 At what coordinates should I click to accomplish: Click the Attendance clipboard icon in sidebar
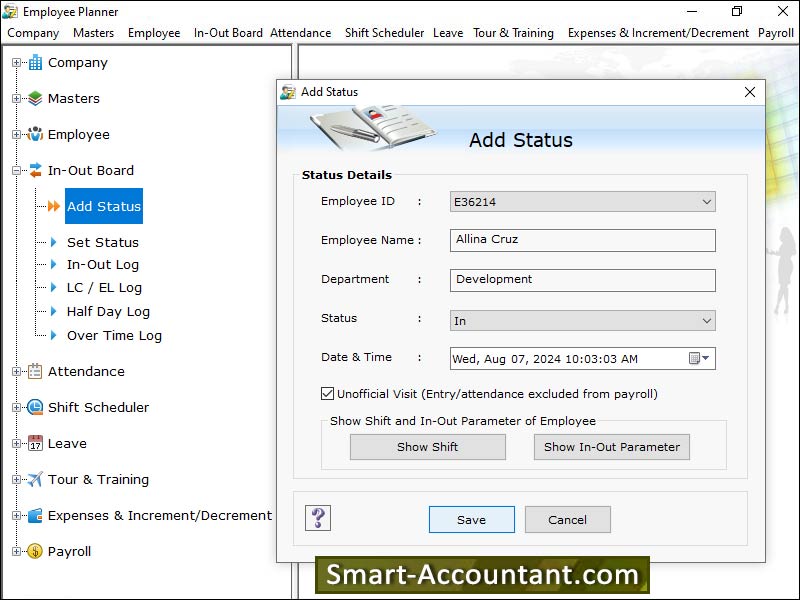point(35,372)
